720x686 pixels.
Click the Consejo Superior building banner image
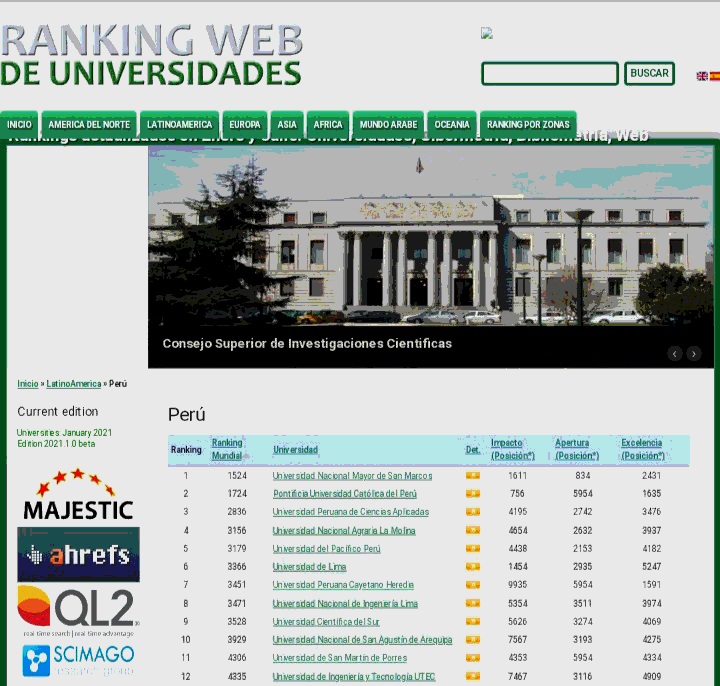(x=430, y=240)
